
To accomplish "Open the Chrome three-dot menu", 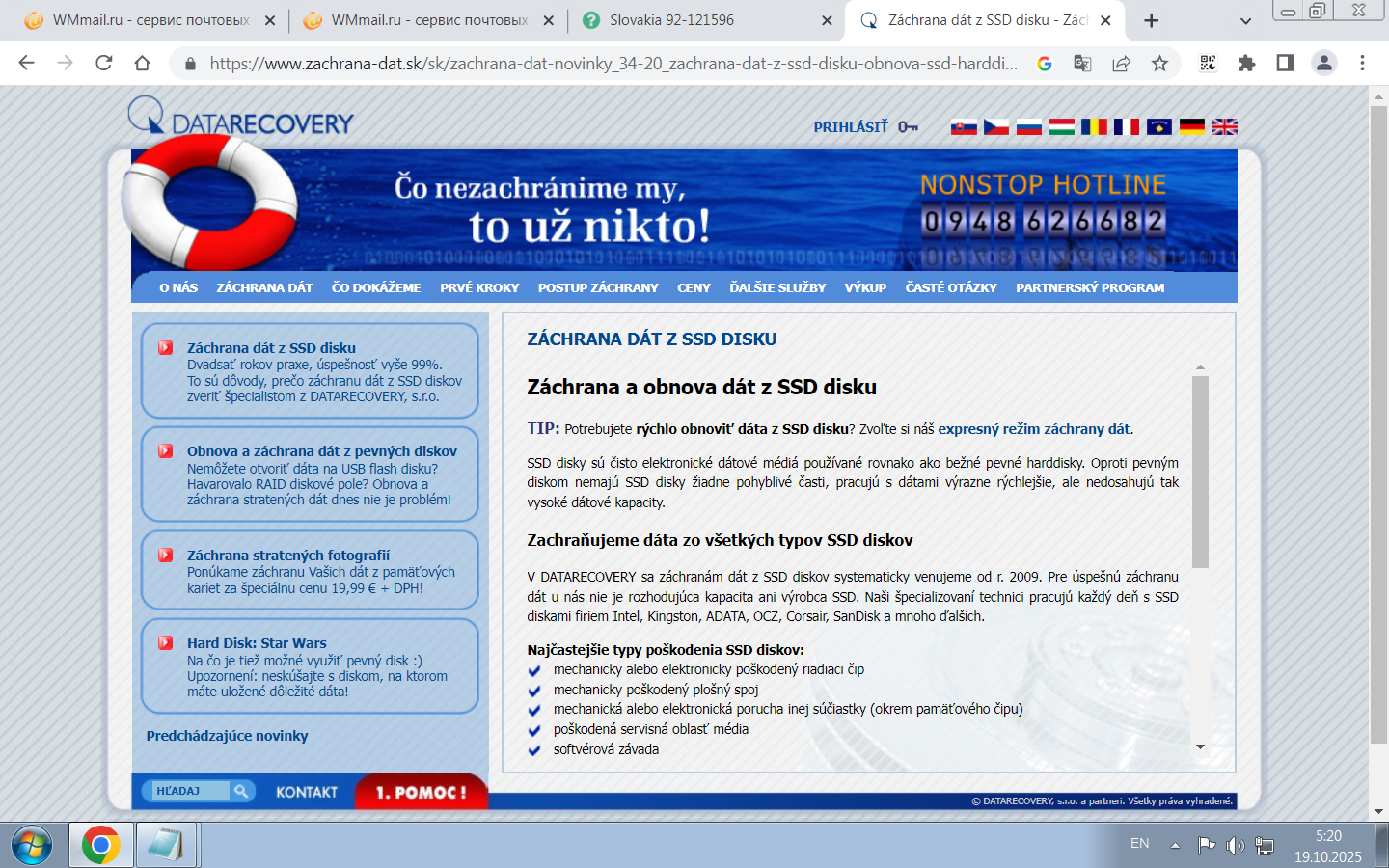I will tap(1362, 63).
